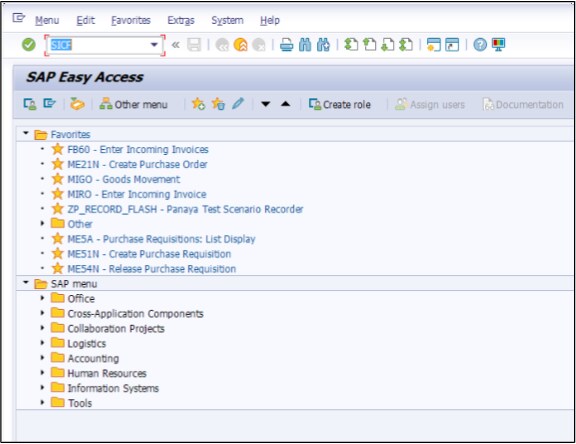
Task: Click the Find Next binoculars icon
Action: tap(323, 45)
